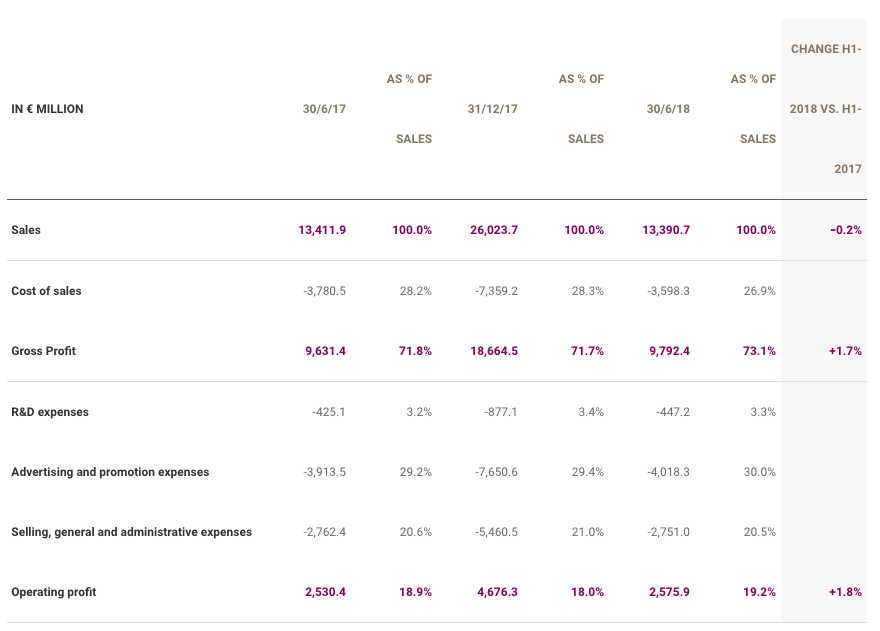Viewport: 880px width, 631px height.
Task: Click the -0.2% sales change value
Action: 846,230
